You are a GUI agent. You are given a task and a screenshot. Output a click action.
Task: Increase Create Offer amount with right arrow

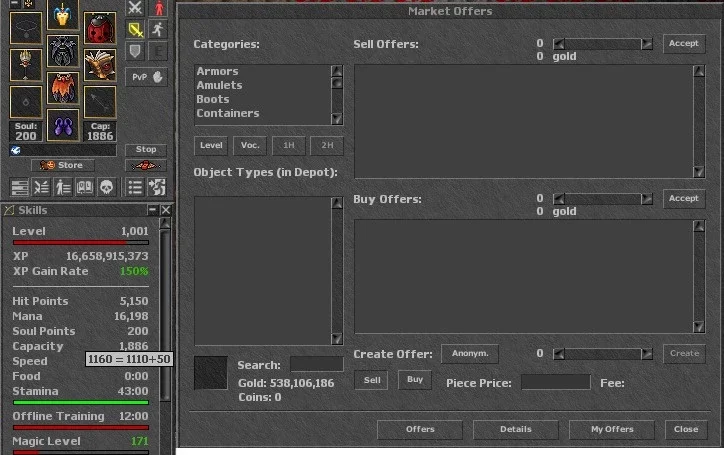coord(646,354)
